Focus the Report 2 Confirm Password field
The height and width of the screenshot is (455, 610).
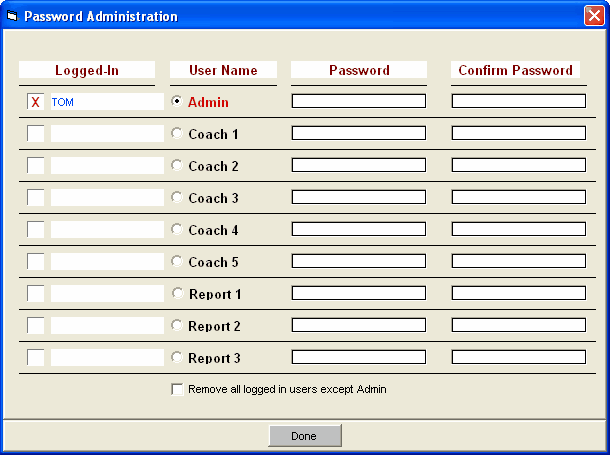[x=519, y=325]
